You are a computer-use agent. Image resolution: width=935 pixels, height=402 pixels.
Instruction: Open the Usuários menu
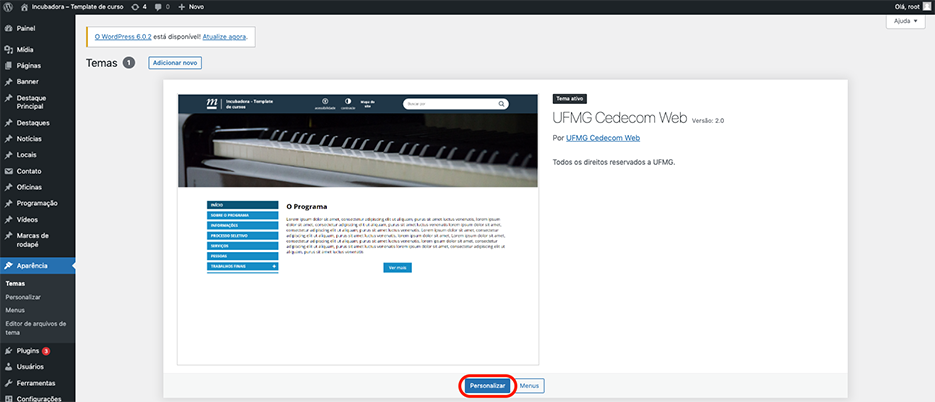coord(30,367)
